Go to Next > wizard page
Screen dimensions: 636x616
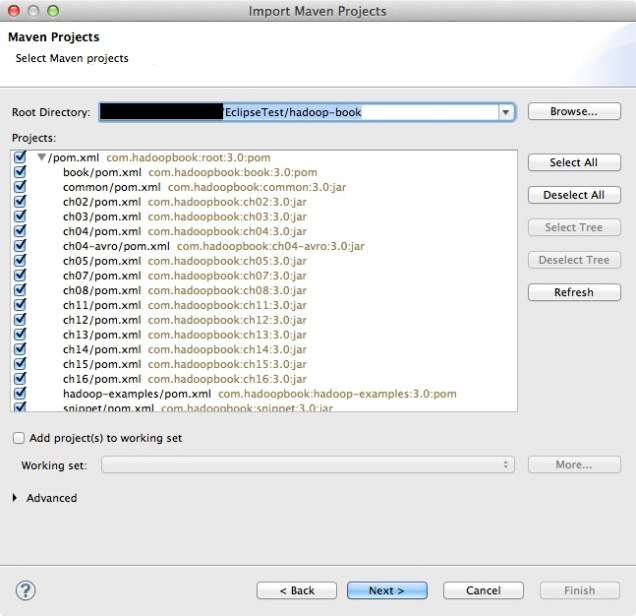386,590
